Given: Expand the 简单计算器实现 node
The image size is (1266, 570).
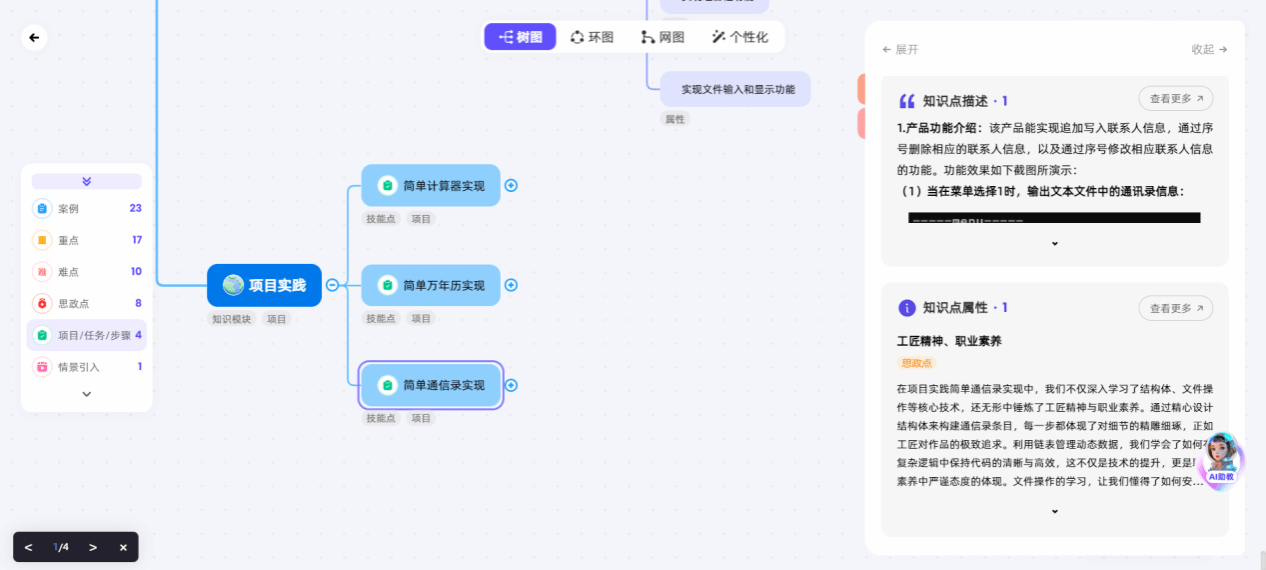Looking at the screenshot, I should 511,186.
